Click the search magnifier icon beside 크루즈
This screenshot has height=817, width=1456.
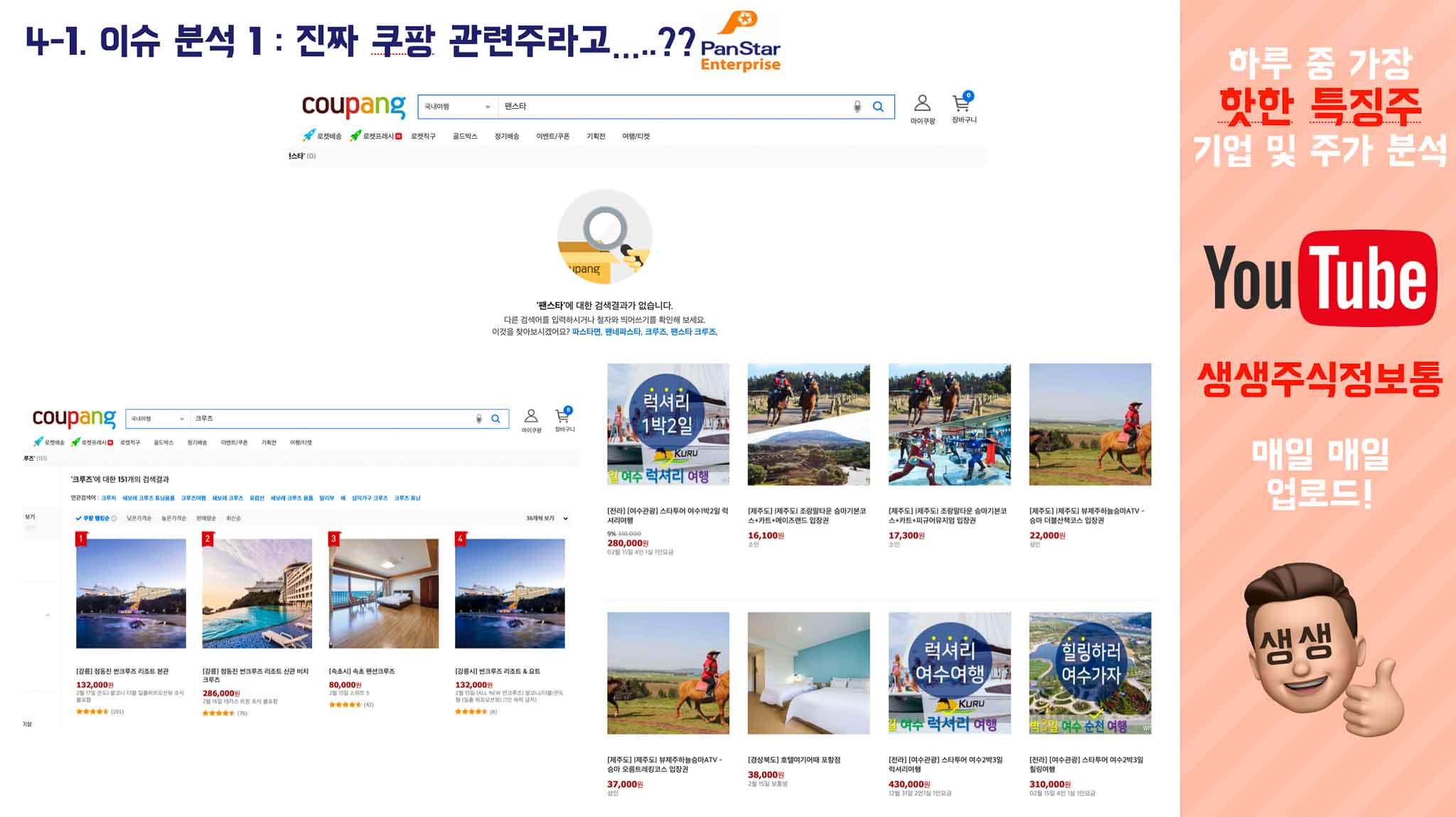click(x=496, y=419)
